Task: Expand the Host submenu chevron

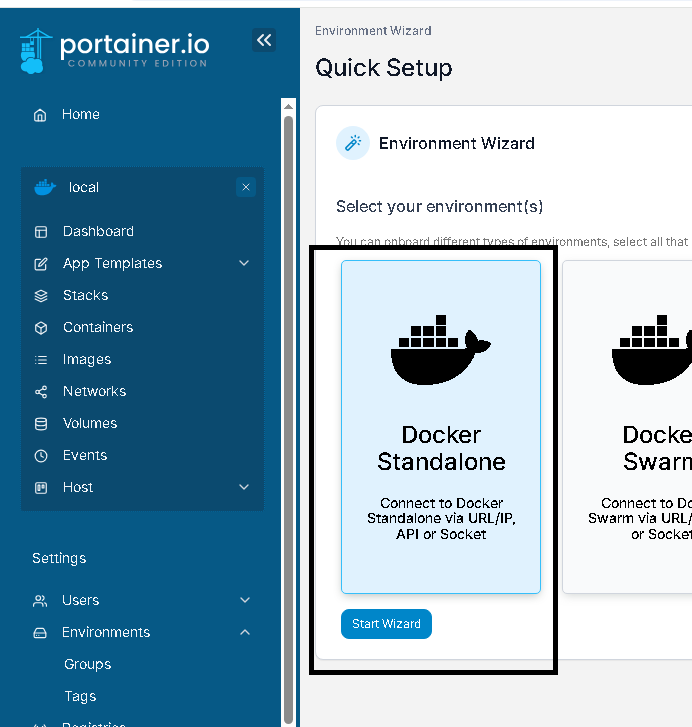Action: [x=244, y=487]
